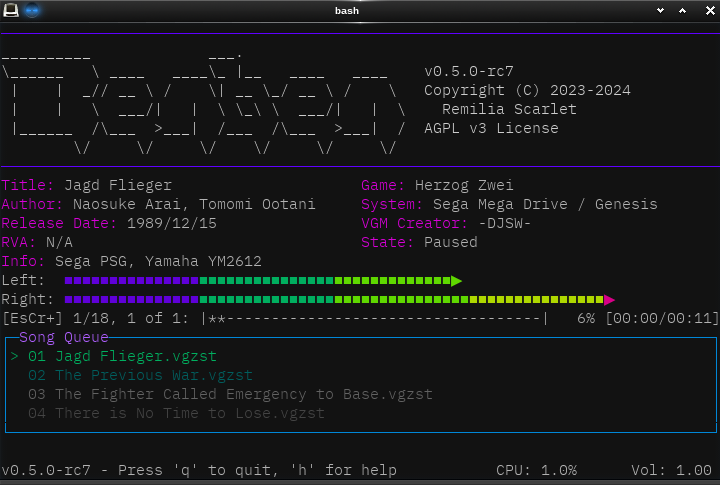The image size is (720, 485).
Task: Click the '[00:00/00:11]' time readout
Action: click(x=662, y=318)
